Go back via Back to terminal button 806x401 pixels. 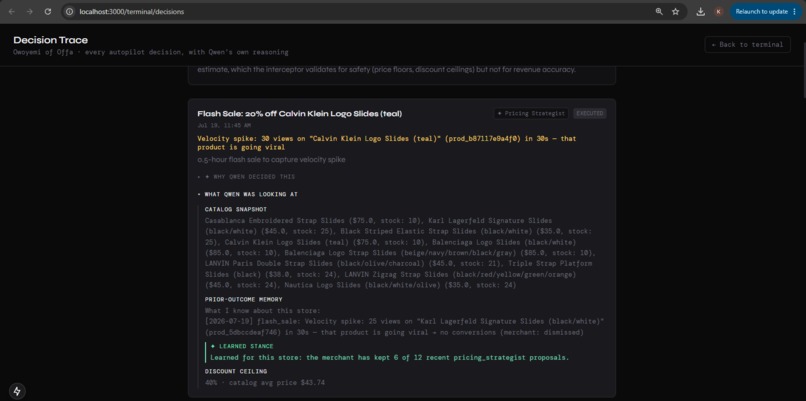coord(747,45)
